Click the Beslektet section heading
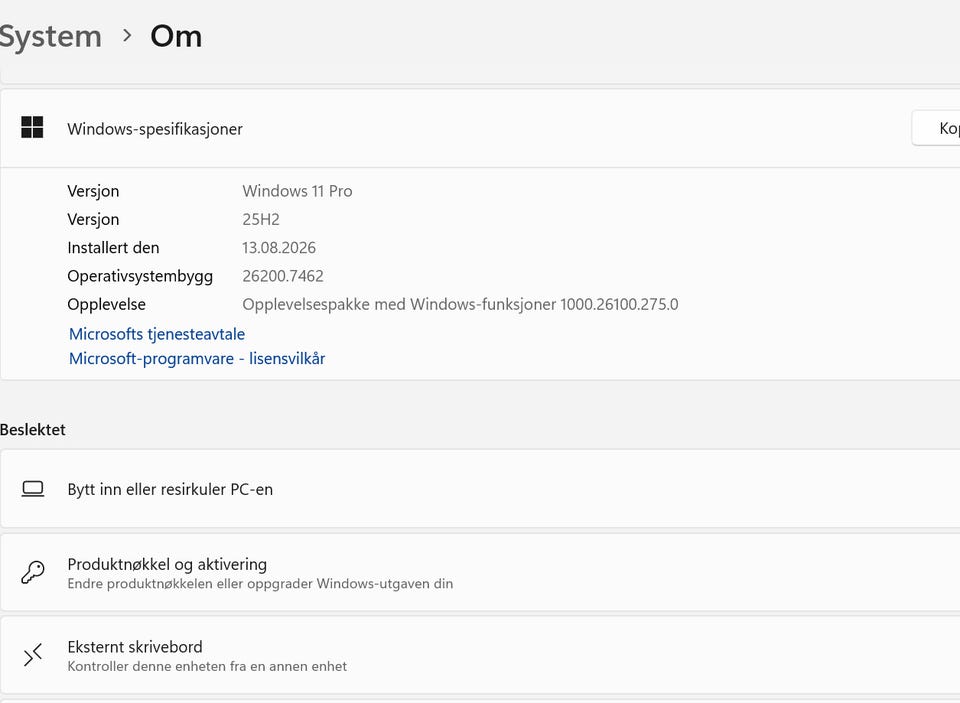Viewport: 960px width, 703px height. [x=33, y=429]
